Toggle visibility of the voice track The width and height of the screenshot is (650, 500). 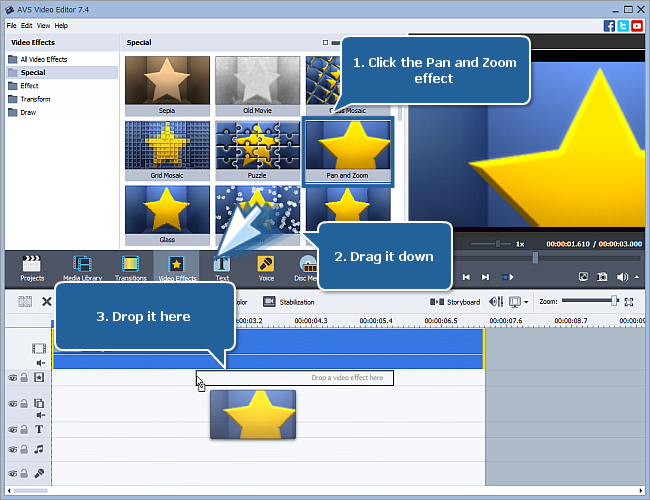click(x=13, y=473)
